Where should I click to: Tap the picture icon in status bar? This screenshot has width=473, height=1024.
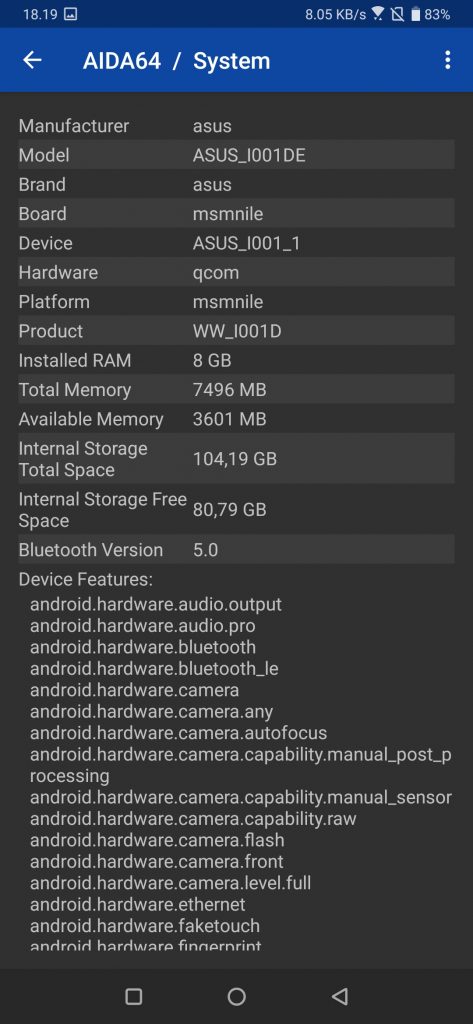[x=71, y=14]
